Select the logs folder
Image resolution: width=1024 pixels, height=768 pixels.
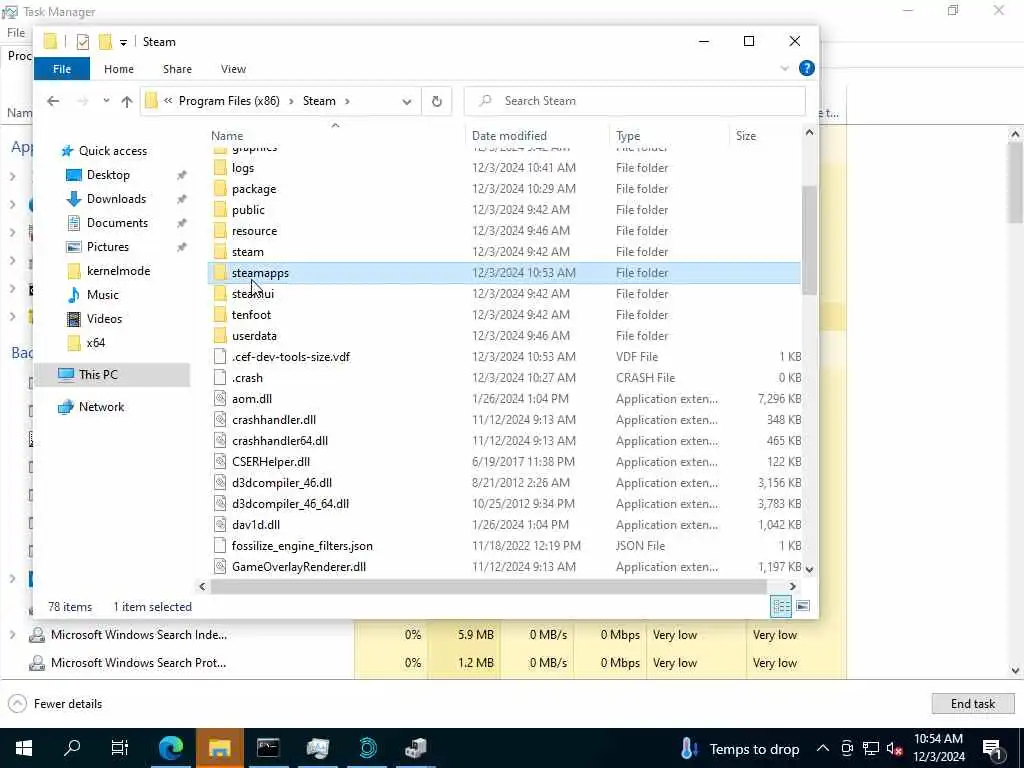coord(504,168)
